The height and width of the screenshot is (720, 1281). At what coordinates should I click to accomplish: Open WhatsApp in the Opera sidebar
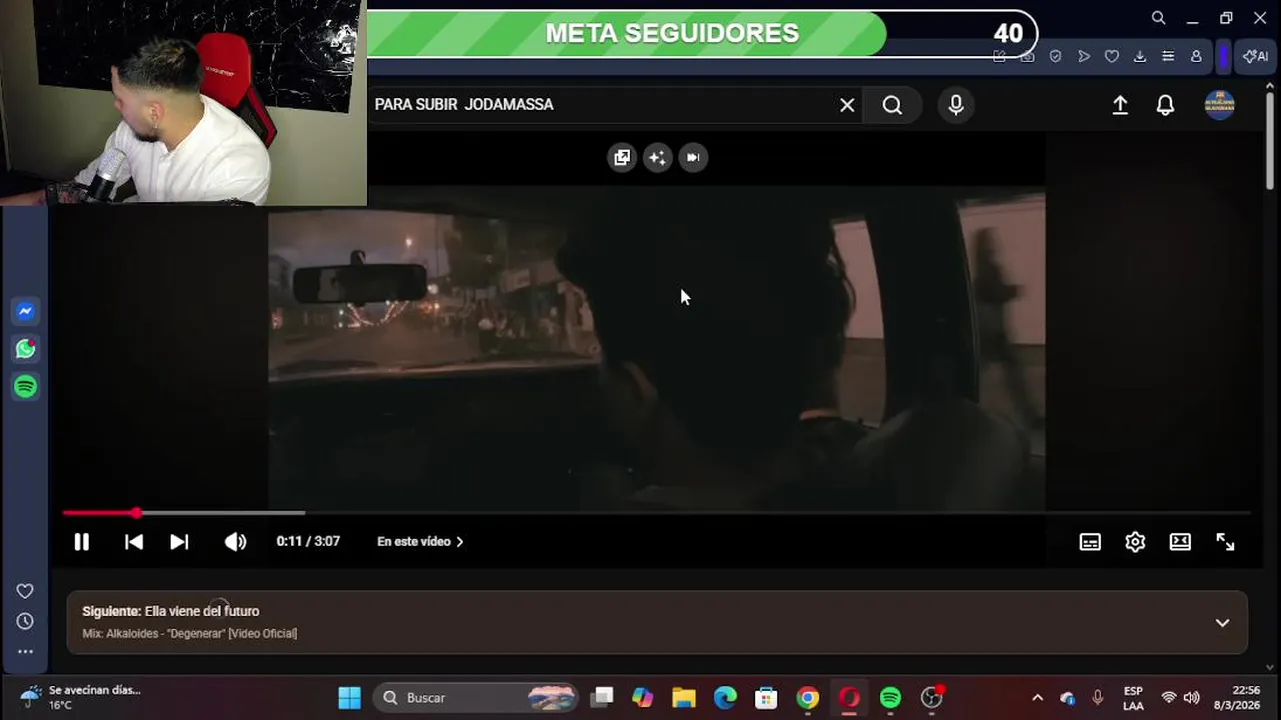pos(26,349)
